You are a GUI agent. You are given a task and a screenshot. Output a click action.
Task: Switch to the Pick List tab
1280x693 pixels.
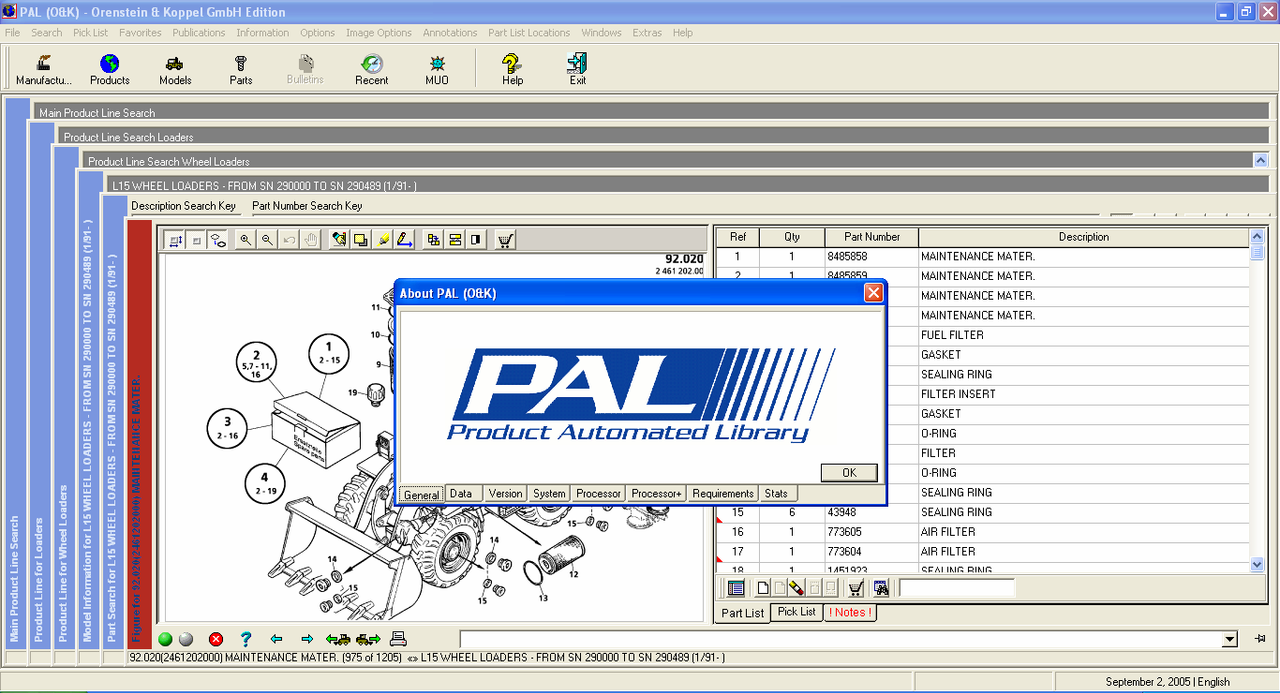click(797, 612)
